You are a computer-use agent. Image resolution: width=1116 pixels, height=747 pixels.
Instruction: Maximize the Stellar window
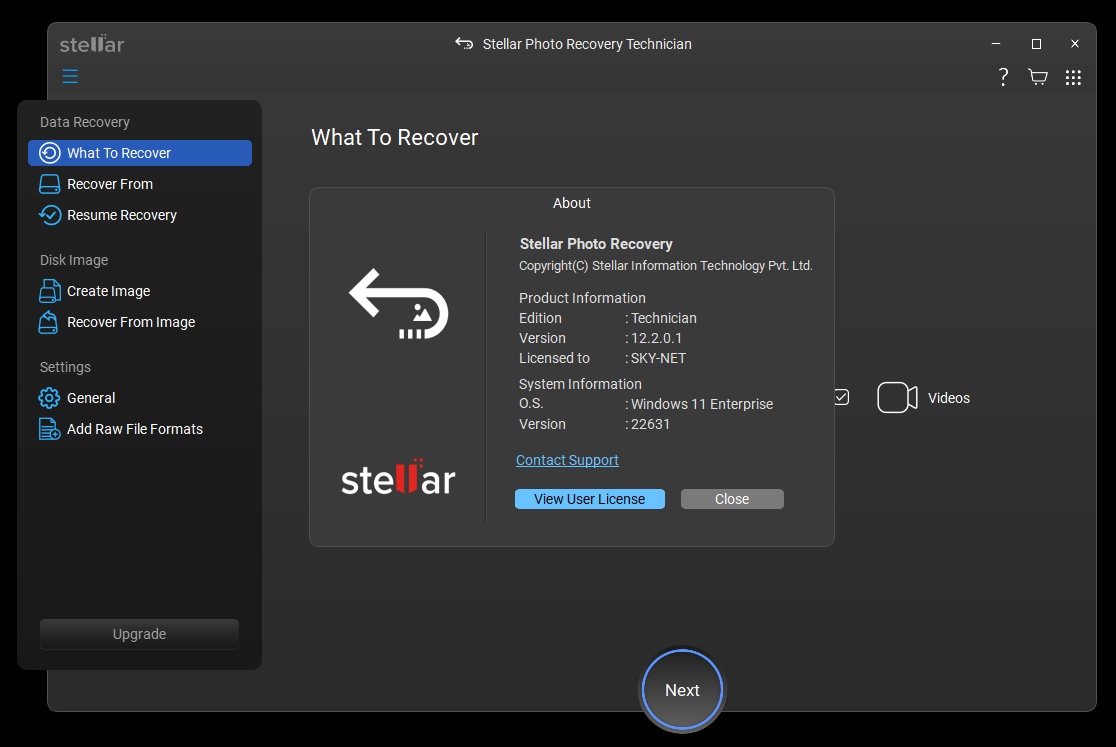click(1036, 44)
